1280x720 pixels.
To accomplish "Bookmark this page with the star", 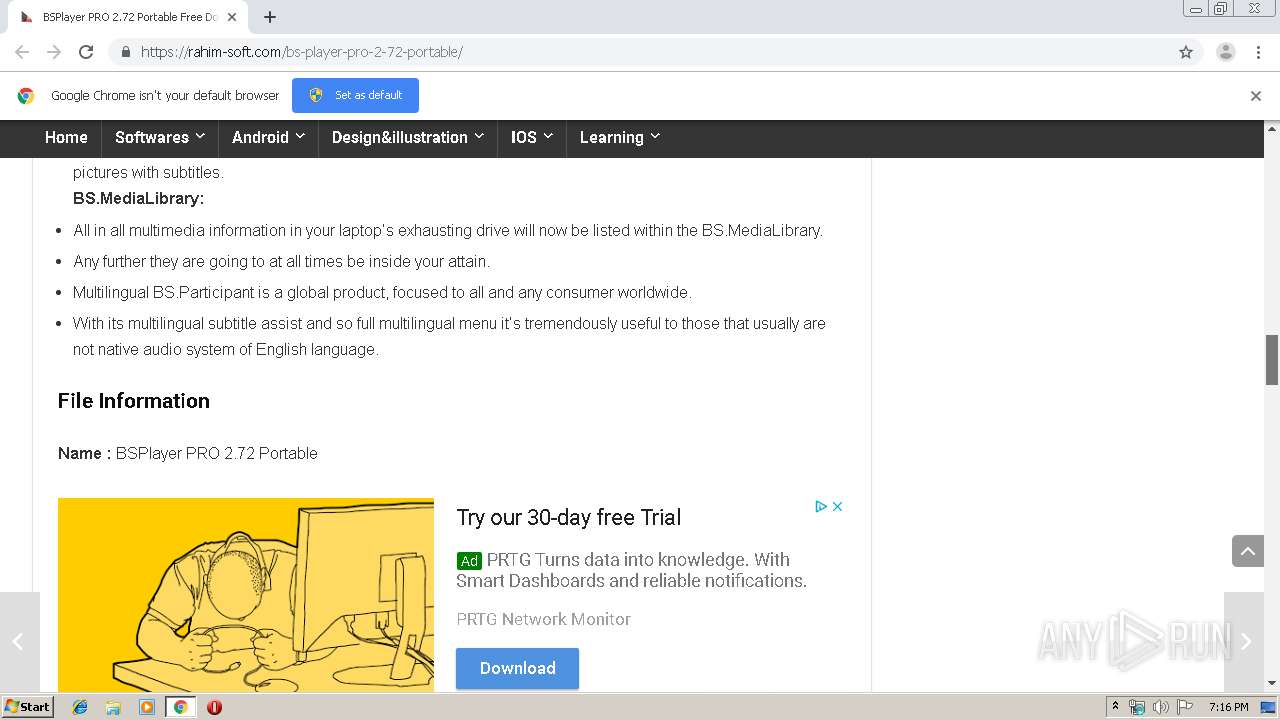I will (x=1186, y=52).
